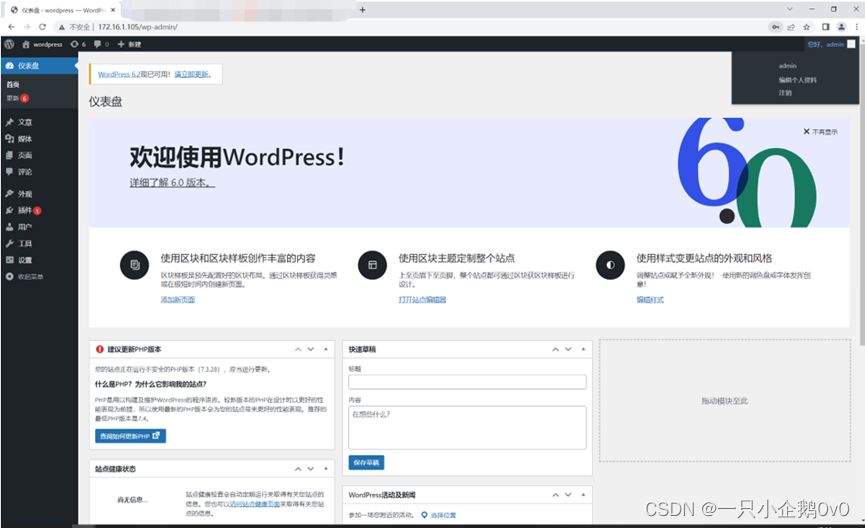Image resolution: width=865 pixels, height=528 pixels.
Task: Click the Save Draft button
Action: click(366, 462)
